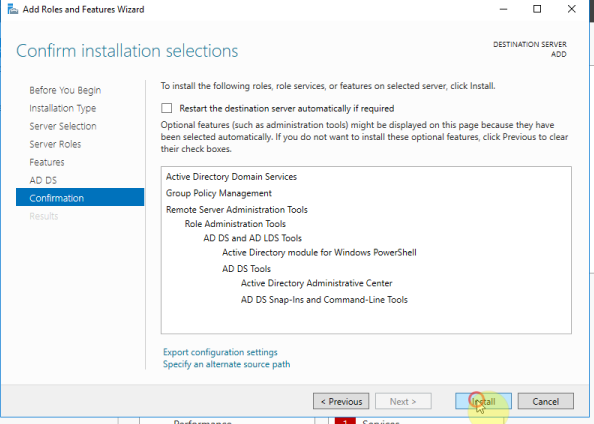Select Active Directory Administrative Center entry
Screen dimensions: 594x424
click(317, 283)
